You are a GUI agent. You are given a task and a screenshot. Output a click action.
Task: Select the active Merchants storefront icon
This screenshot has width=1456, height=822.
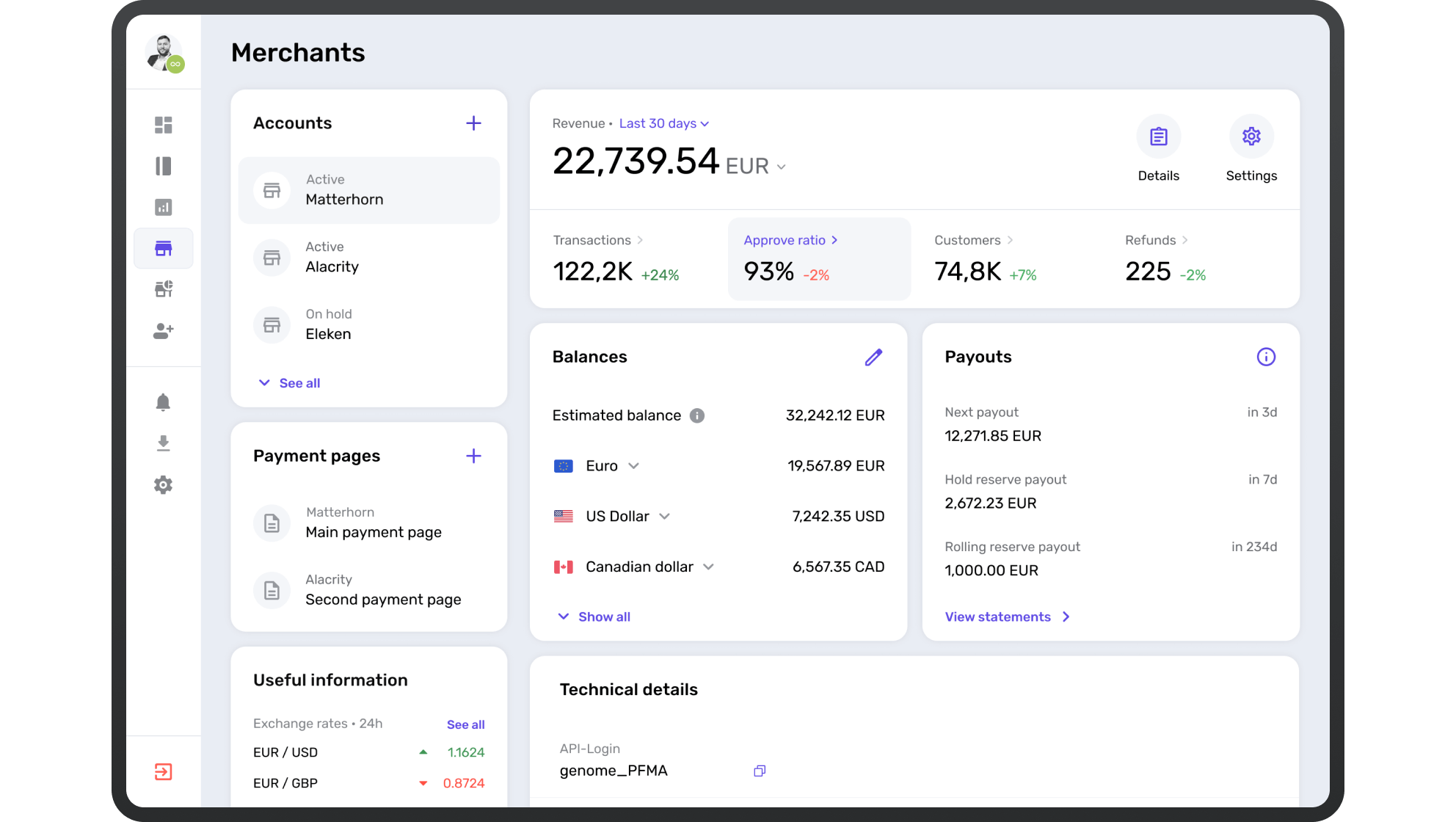coord(163,248)
